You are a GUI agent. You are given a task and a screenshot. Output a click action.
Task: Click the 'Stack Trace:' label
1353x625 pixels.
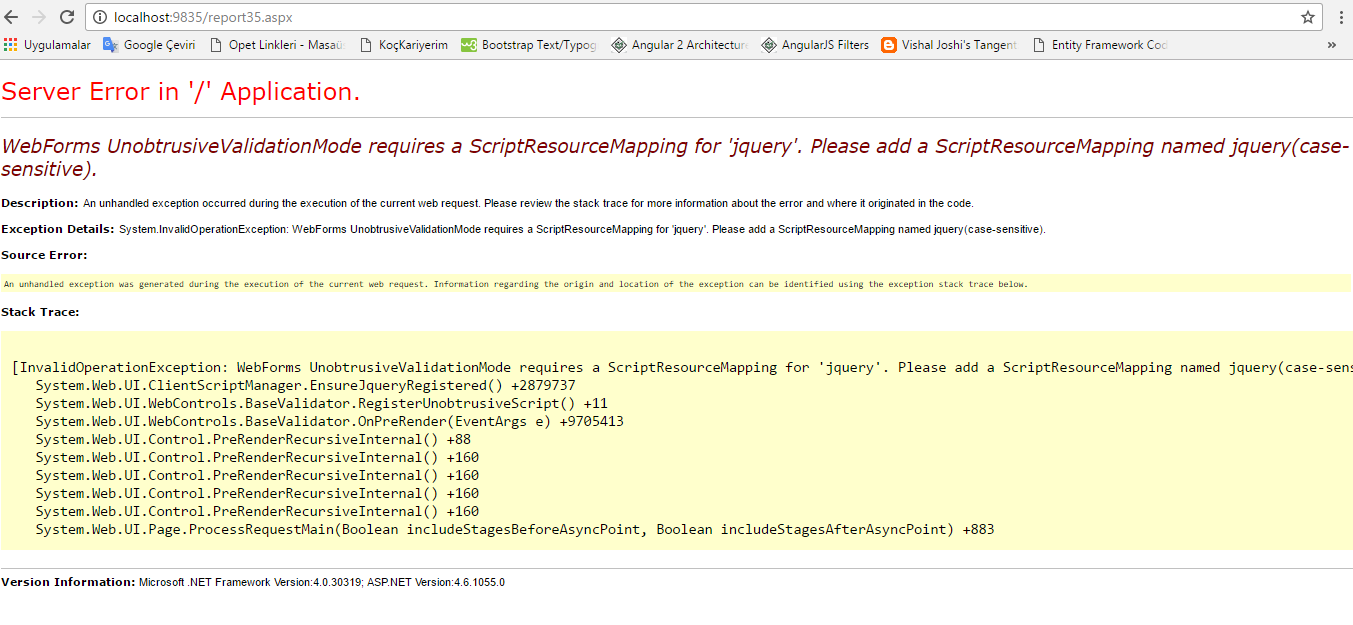[40, 312]
